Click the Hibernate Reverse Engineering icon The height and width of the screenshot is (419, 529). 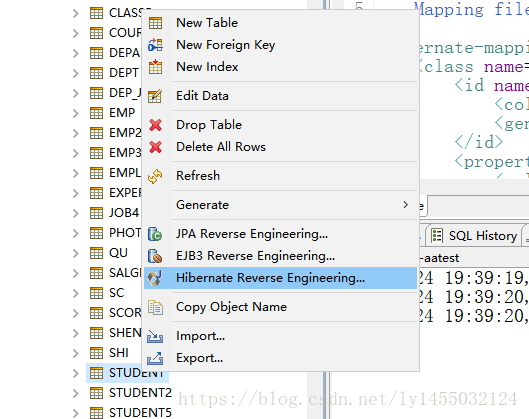pos(156,278)
